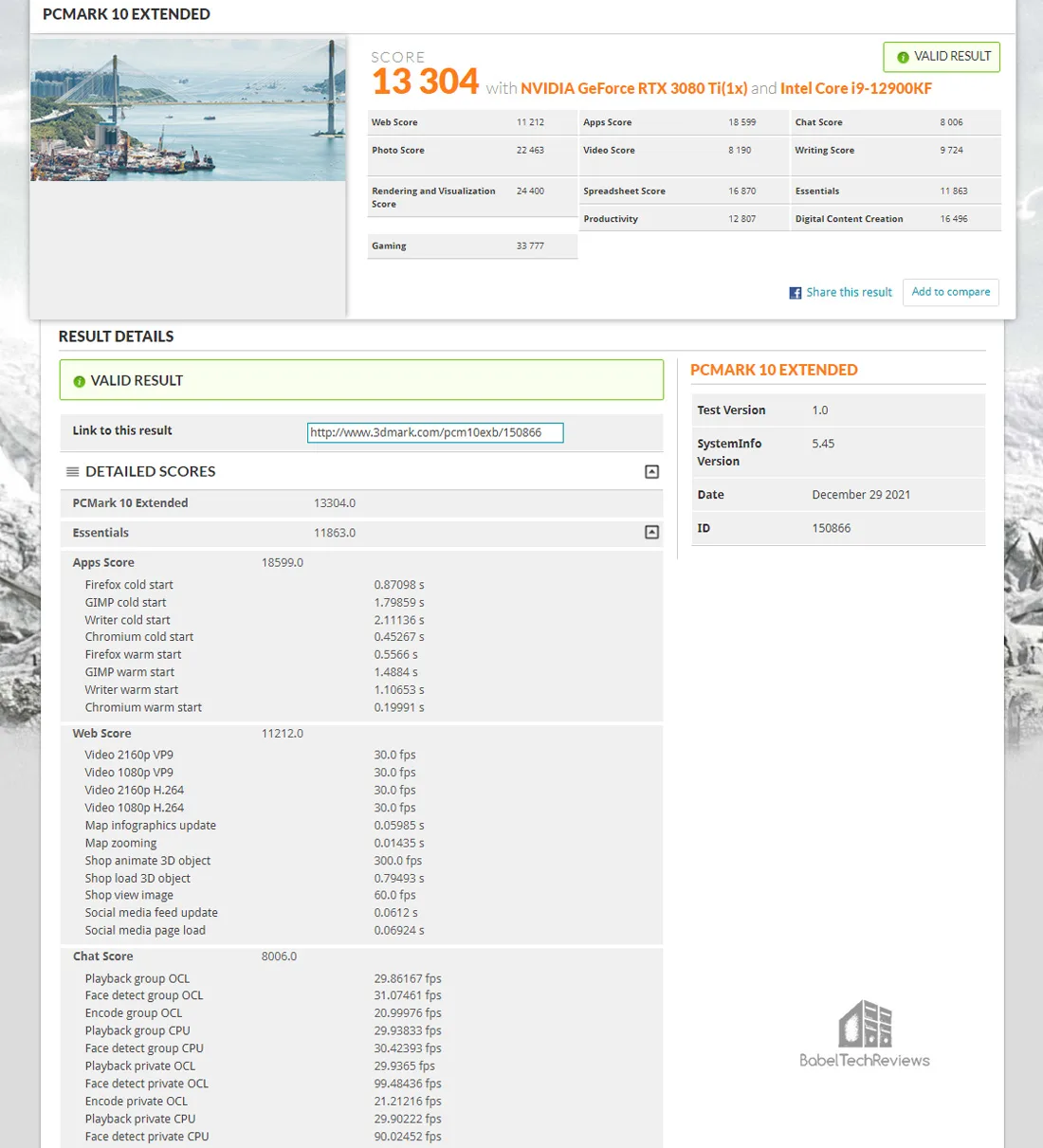Click the Web Score 11212.0 detail heading
The image size is (1043, 1148).
click(361, 734)
